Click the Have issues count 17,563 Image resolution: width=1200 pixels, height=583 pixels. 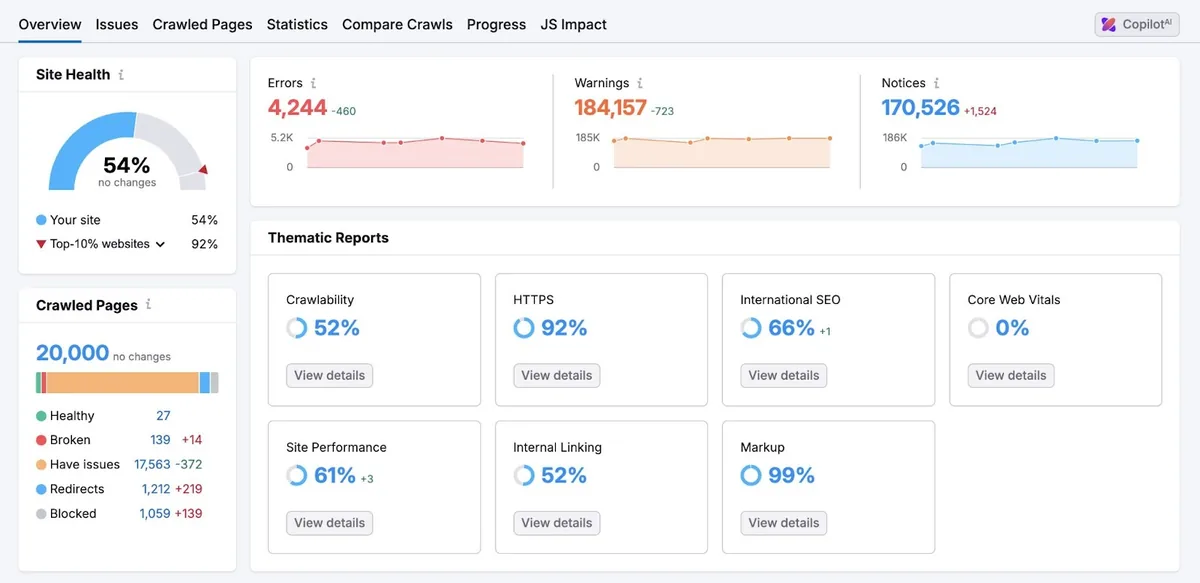coord(153,465)
